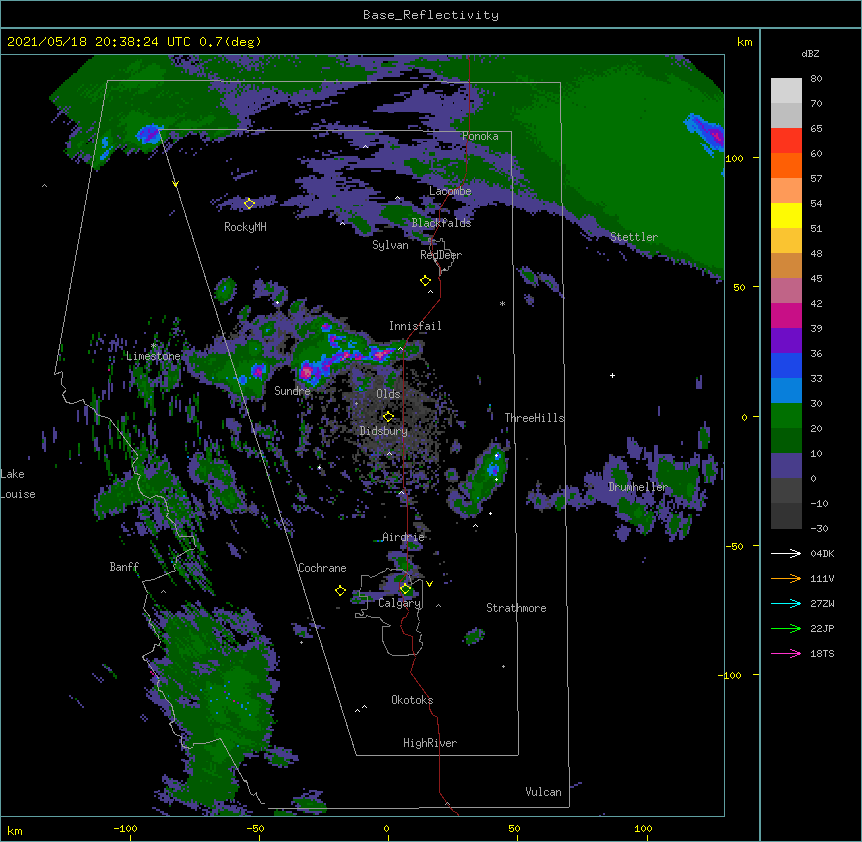Select the 33 dBZ blue color swatch
862x842 pixels.
tap(786, 365)
